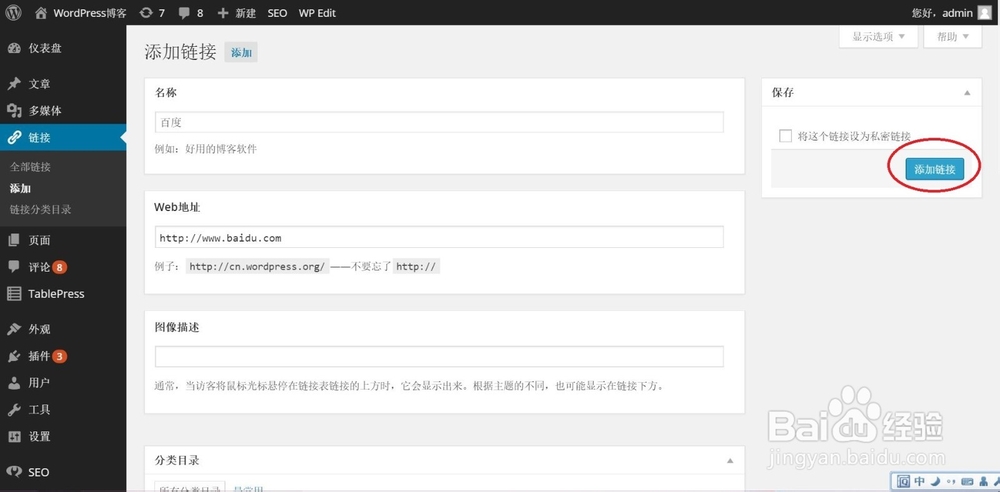Click the IME bar logo icon
1000x492 pixels.
(904, 481)
